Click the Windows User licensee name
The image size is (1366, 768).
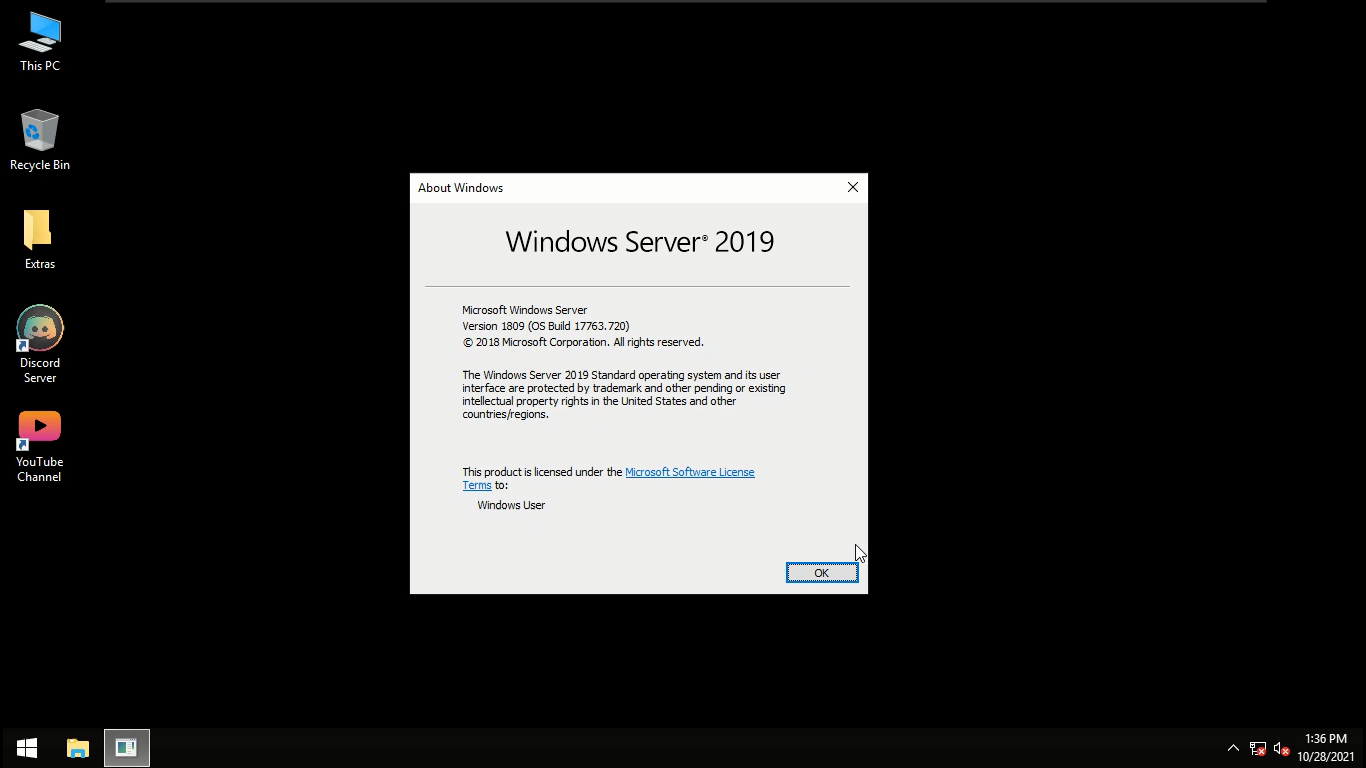tap(511, 505)
